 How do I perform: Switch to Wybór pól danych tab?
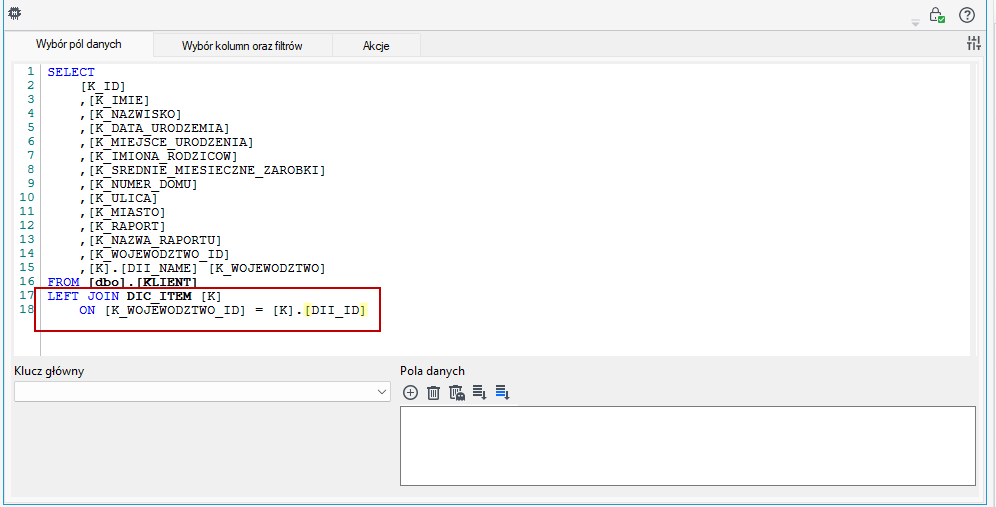point(79,44)
